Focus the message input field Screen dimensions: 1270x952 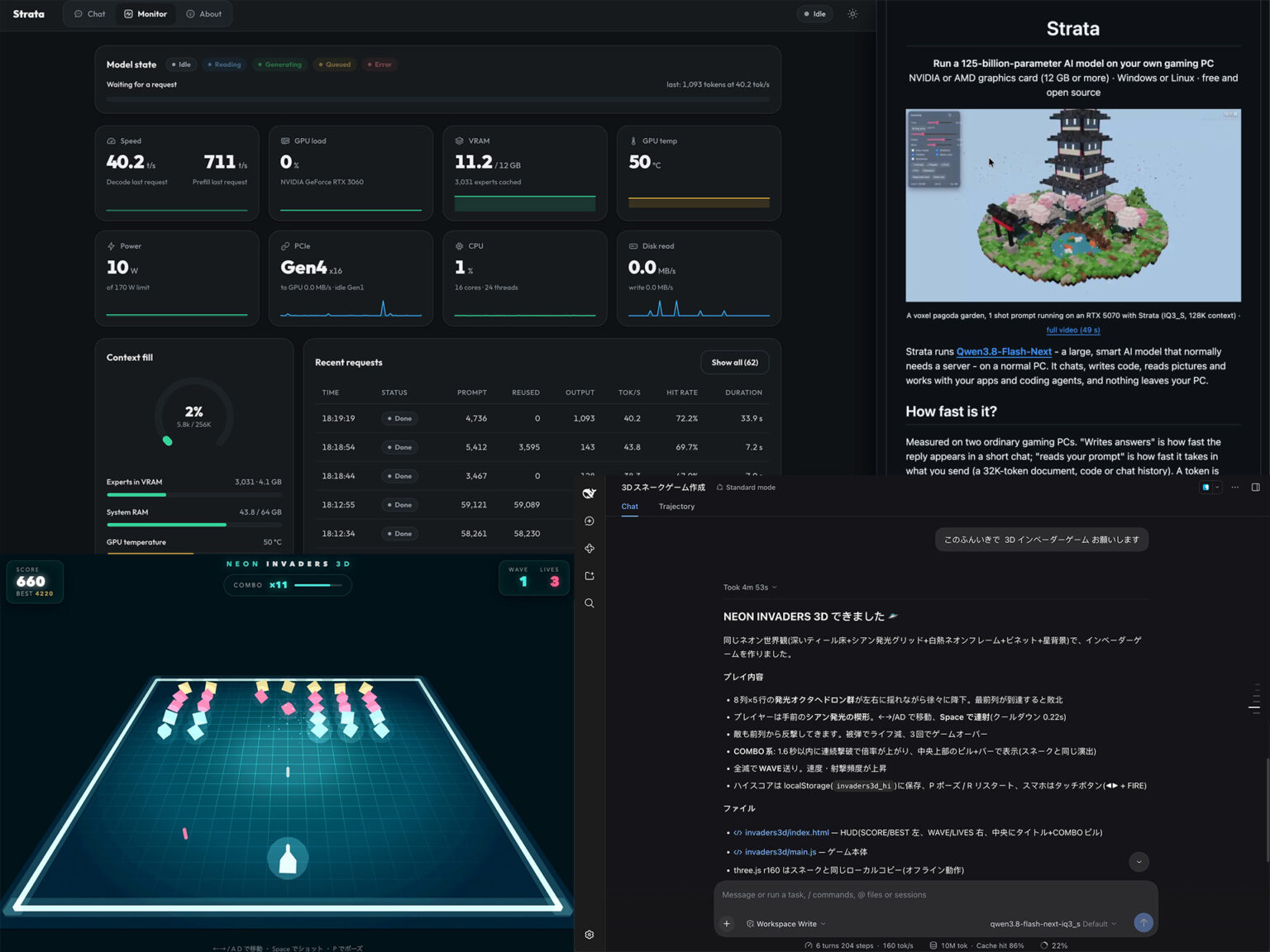pos(935,895)
